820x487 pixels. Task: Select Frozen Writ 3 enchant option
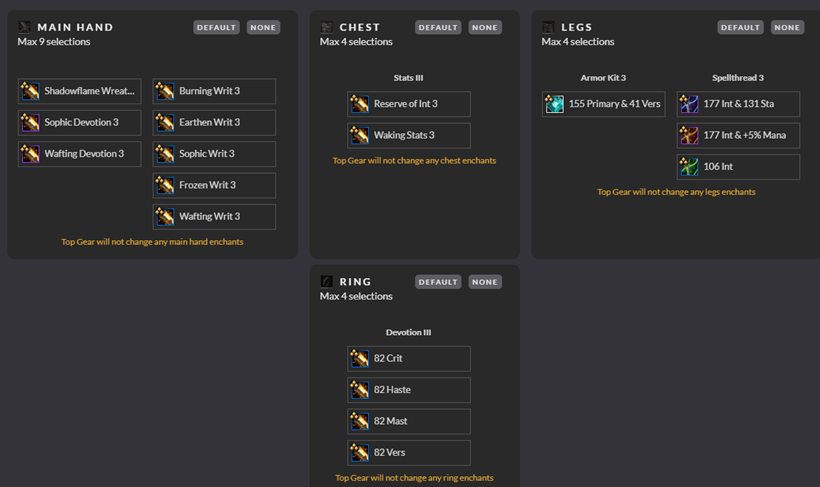214,185
